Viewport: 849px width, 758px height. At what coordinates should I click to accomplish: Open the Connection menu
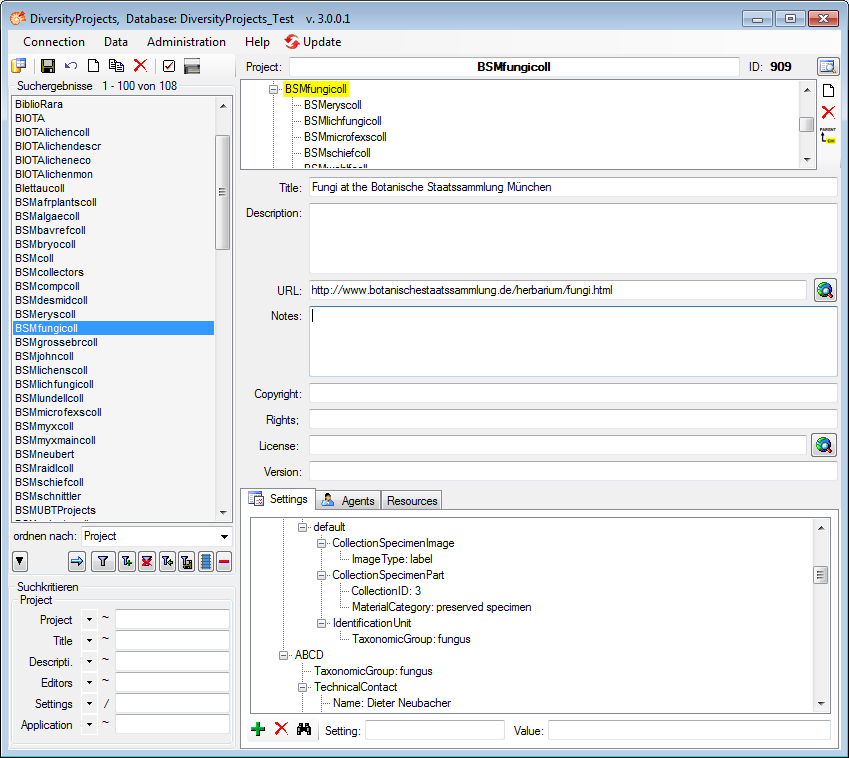click(54, 42)
